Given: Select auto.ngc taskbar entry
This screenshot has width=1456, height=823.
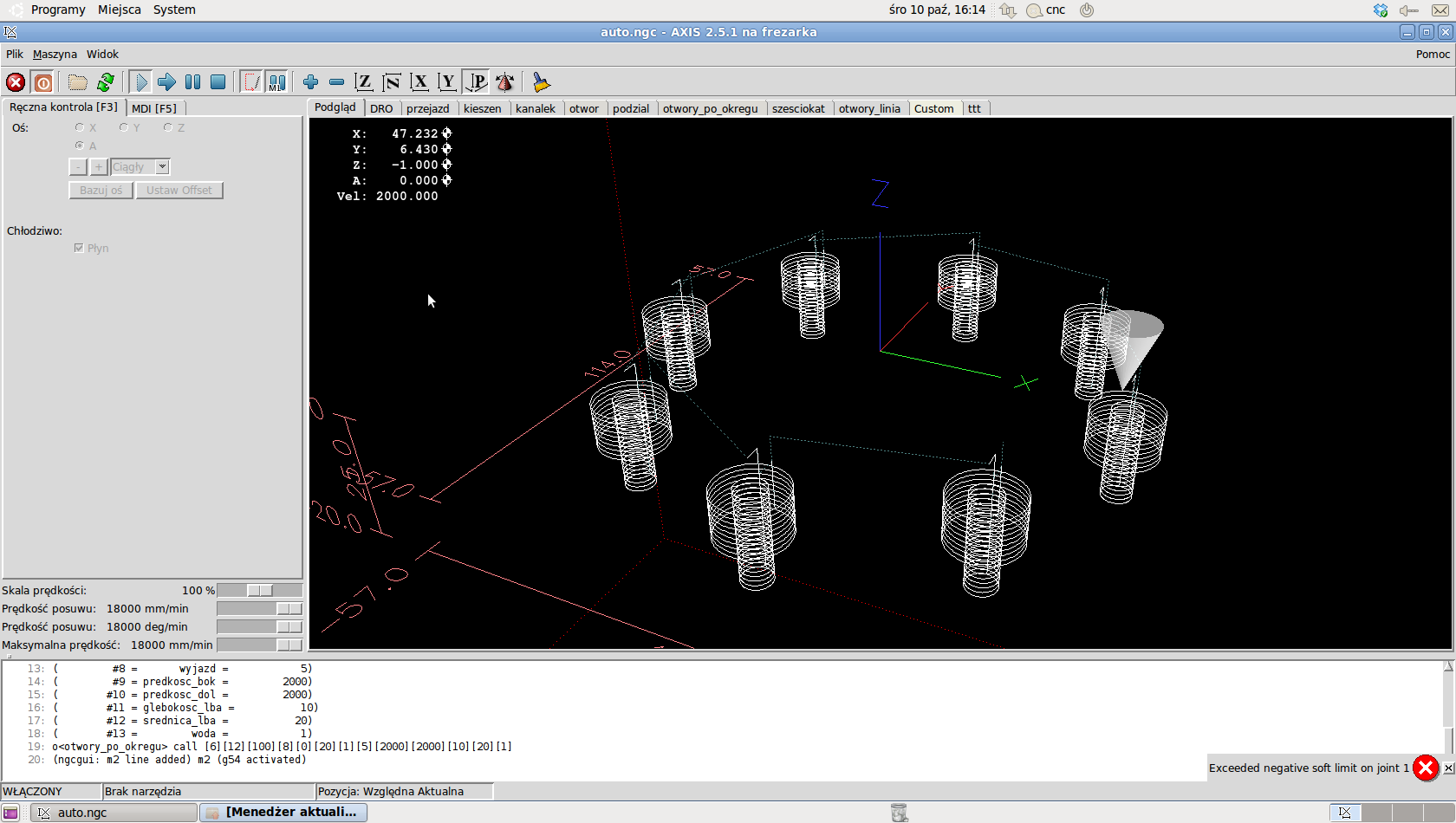Looking at the screenshot, I should (114, 812).
